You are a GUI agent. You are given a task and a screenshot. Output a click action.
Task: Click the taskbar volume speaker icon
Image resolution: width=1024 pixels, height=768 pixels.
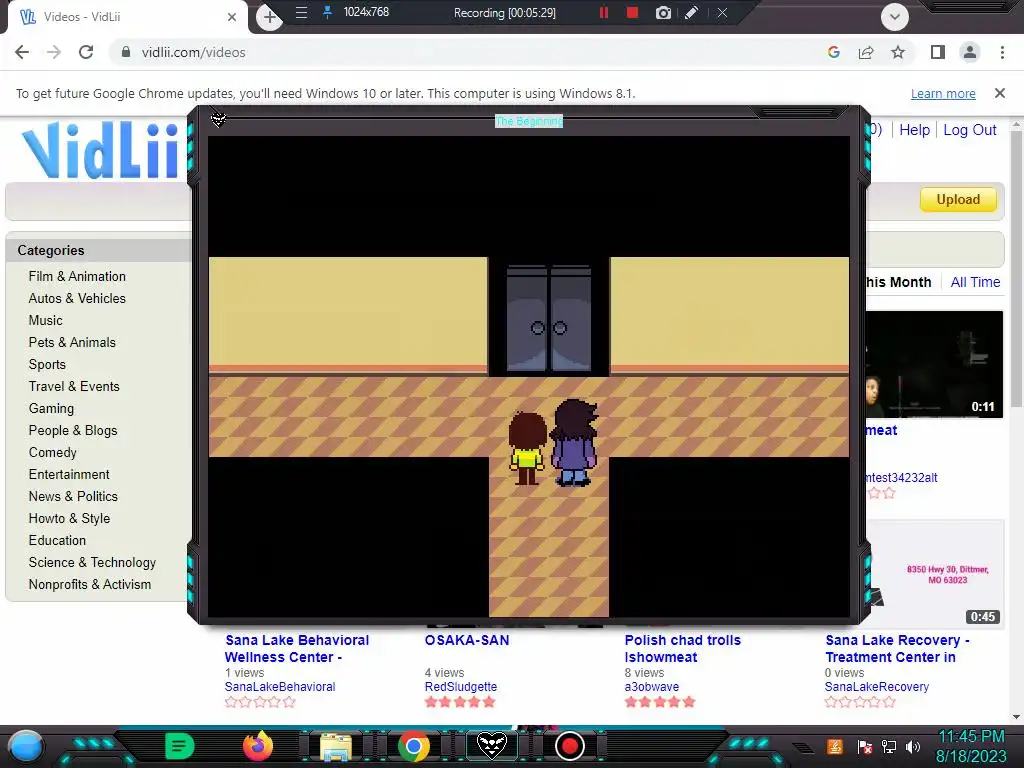913,746
